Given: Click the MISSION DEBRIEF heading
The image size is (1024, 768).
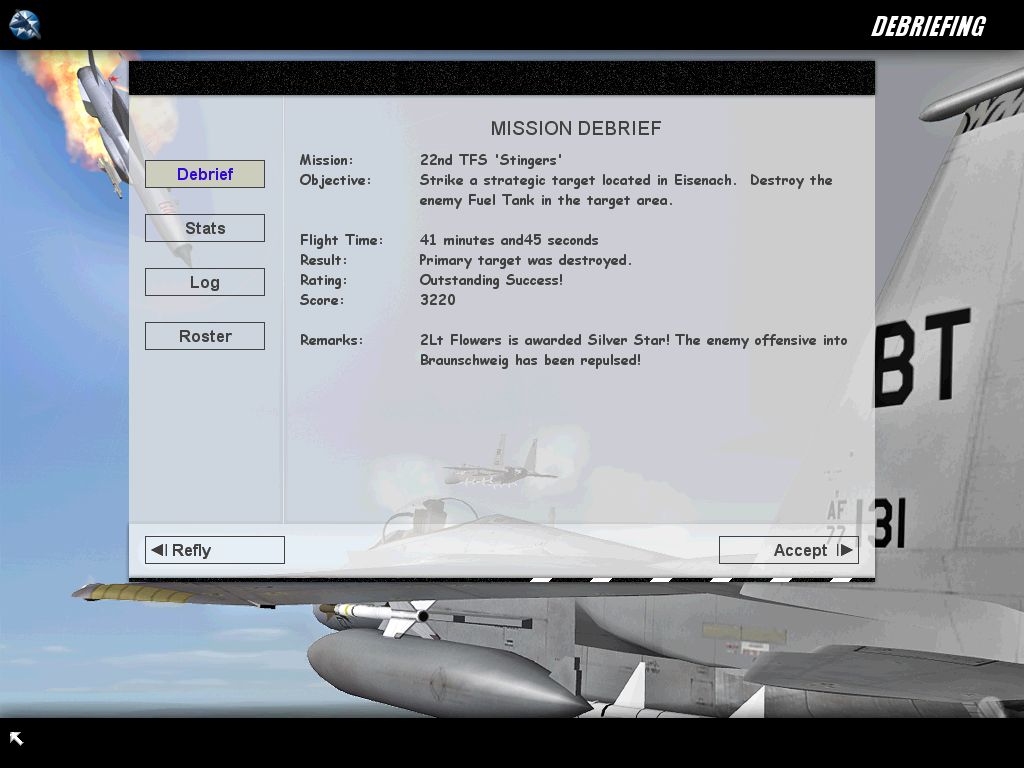Looking at the screenshot, I should click(x=576, y=128).
